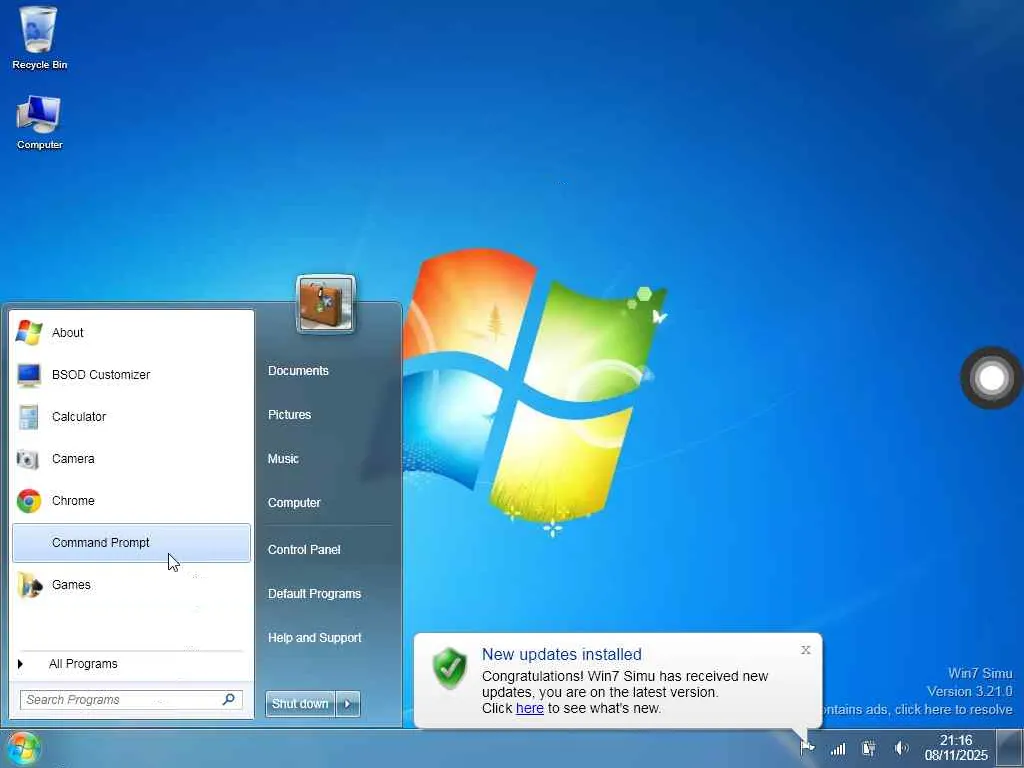Click the Search Programs field
Viewport: 1024px width, 768px height.
click(x=131, y=699)
